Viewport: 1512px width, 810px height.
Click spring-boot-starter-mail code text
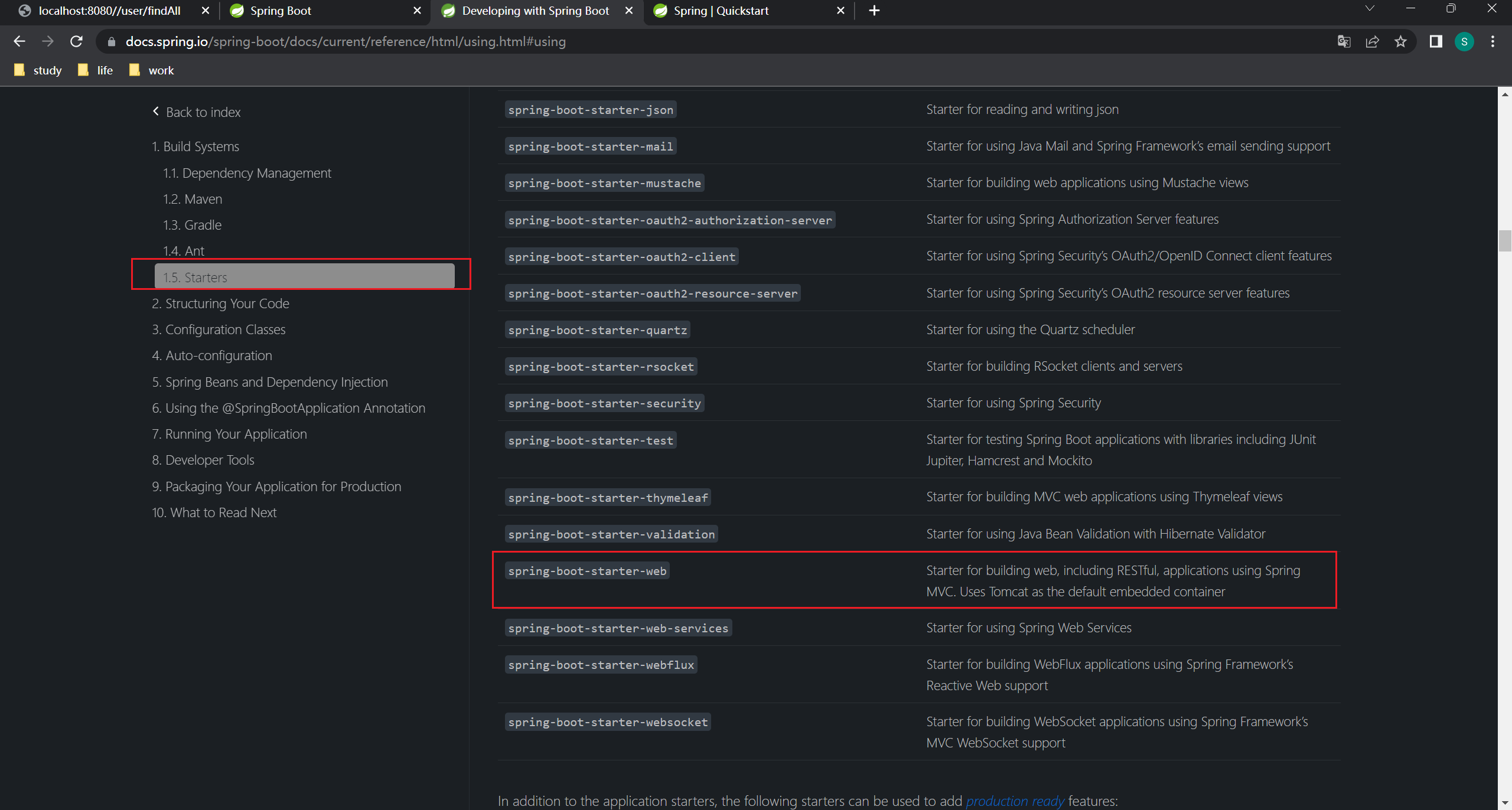pyautogui.click(x=591, y=146)
